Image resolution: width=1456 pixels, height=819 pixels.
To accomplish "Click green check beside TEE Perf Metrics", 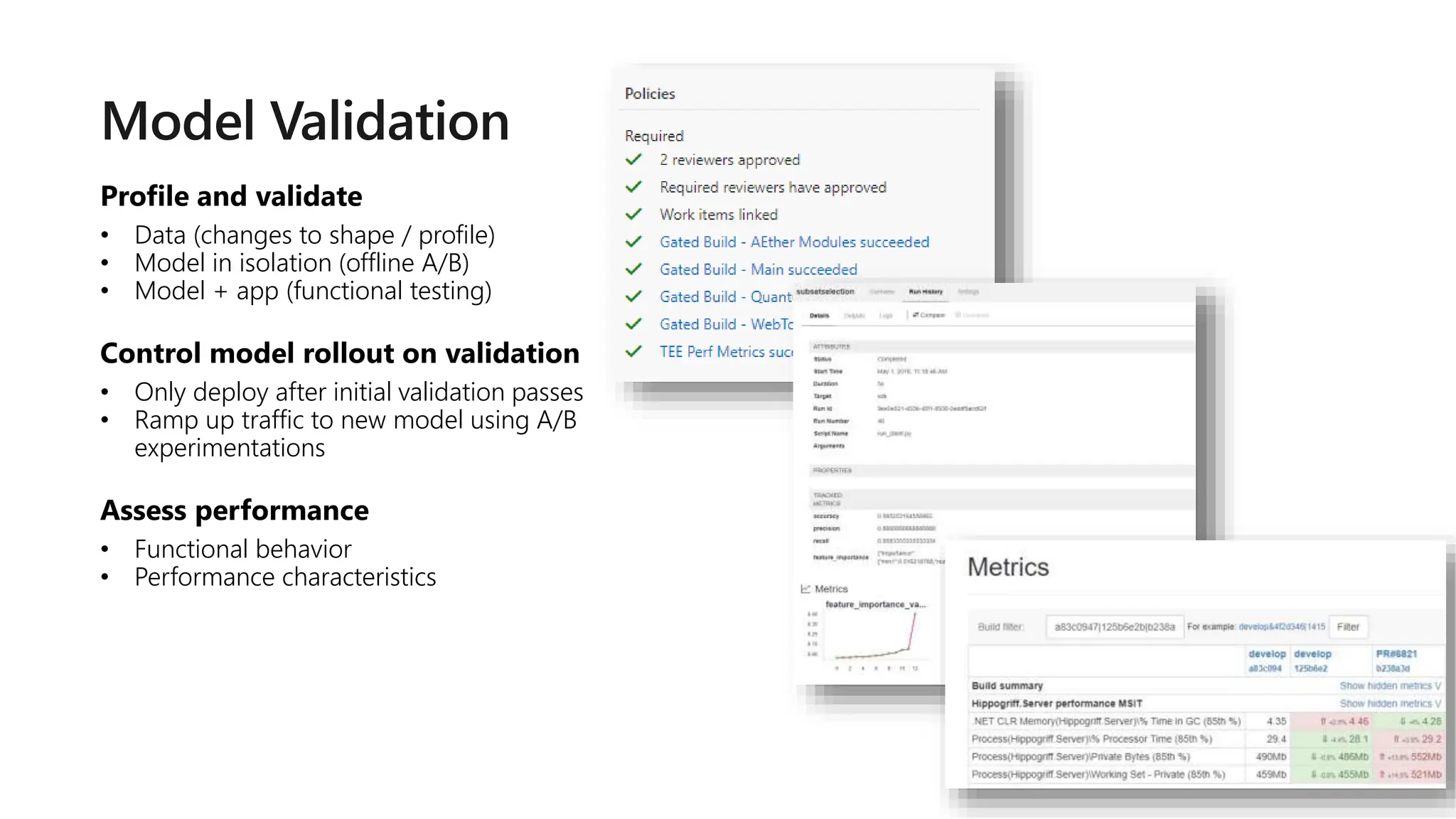I will [633, 352].
